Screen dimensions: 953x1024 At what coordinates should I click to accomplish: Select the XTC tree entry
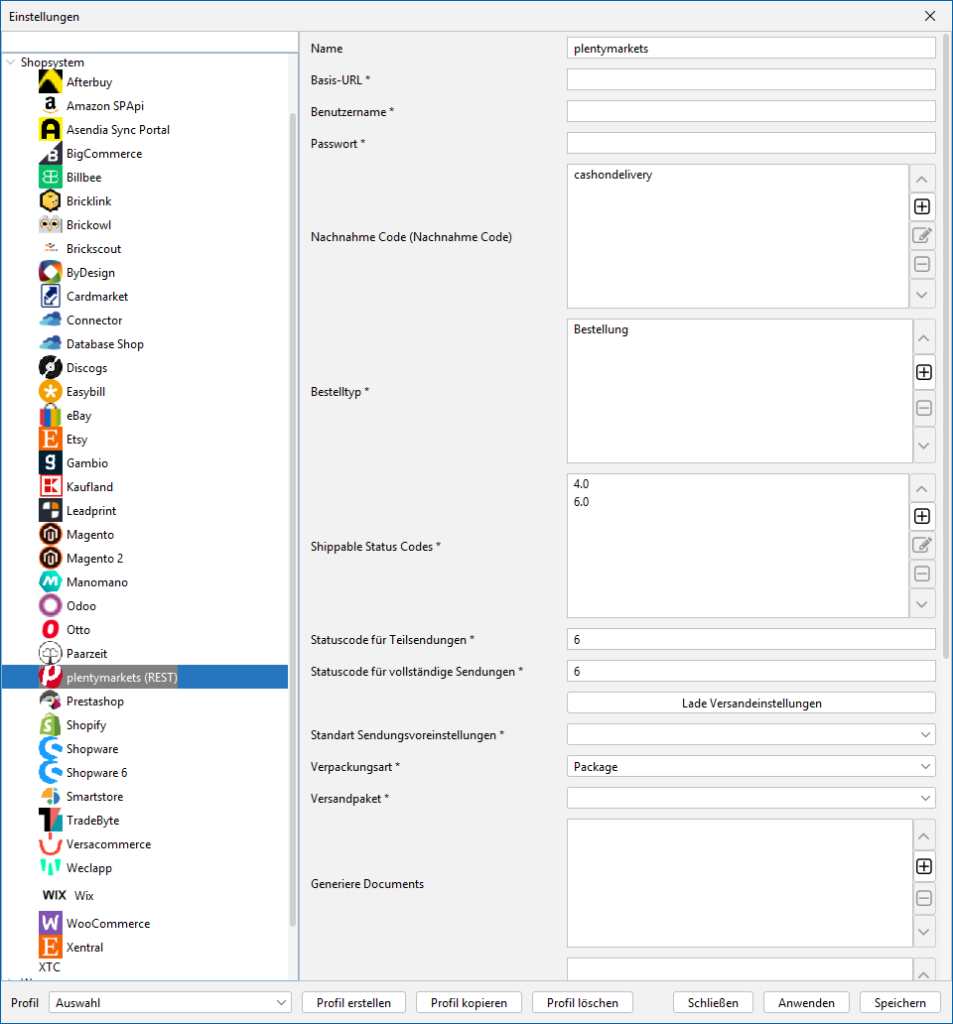pos(49,967)
